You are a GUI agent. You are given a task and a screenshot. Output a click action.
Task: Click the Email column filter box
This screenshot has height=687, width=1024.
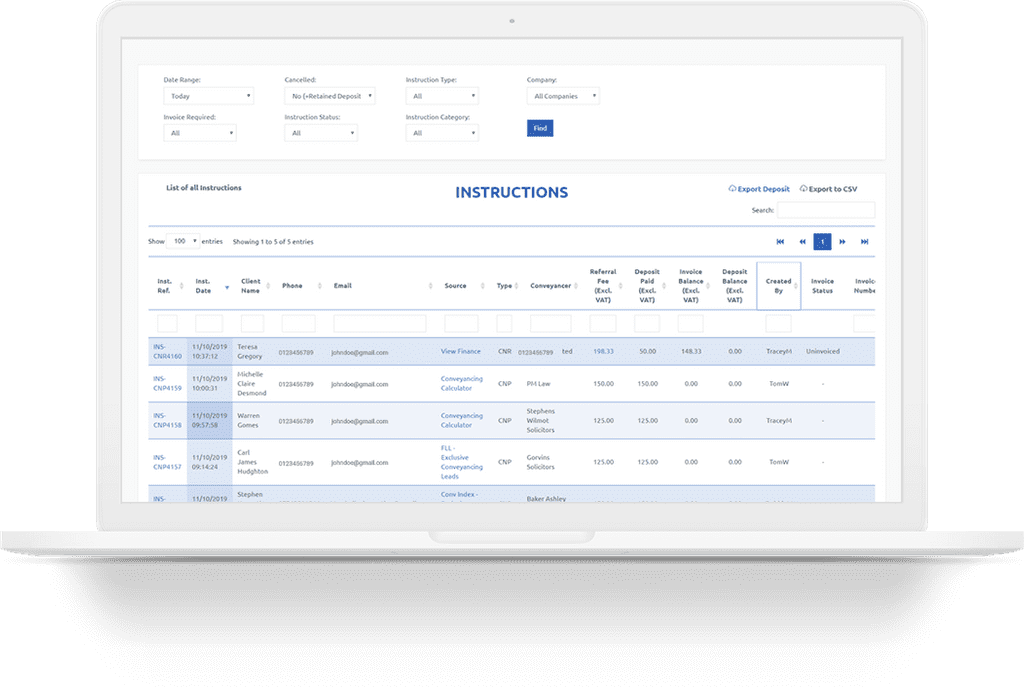point(379,324)
